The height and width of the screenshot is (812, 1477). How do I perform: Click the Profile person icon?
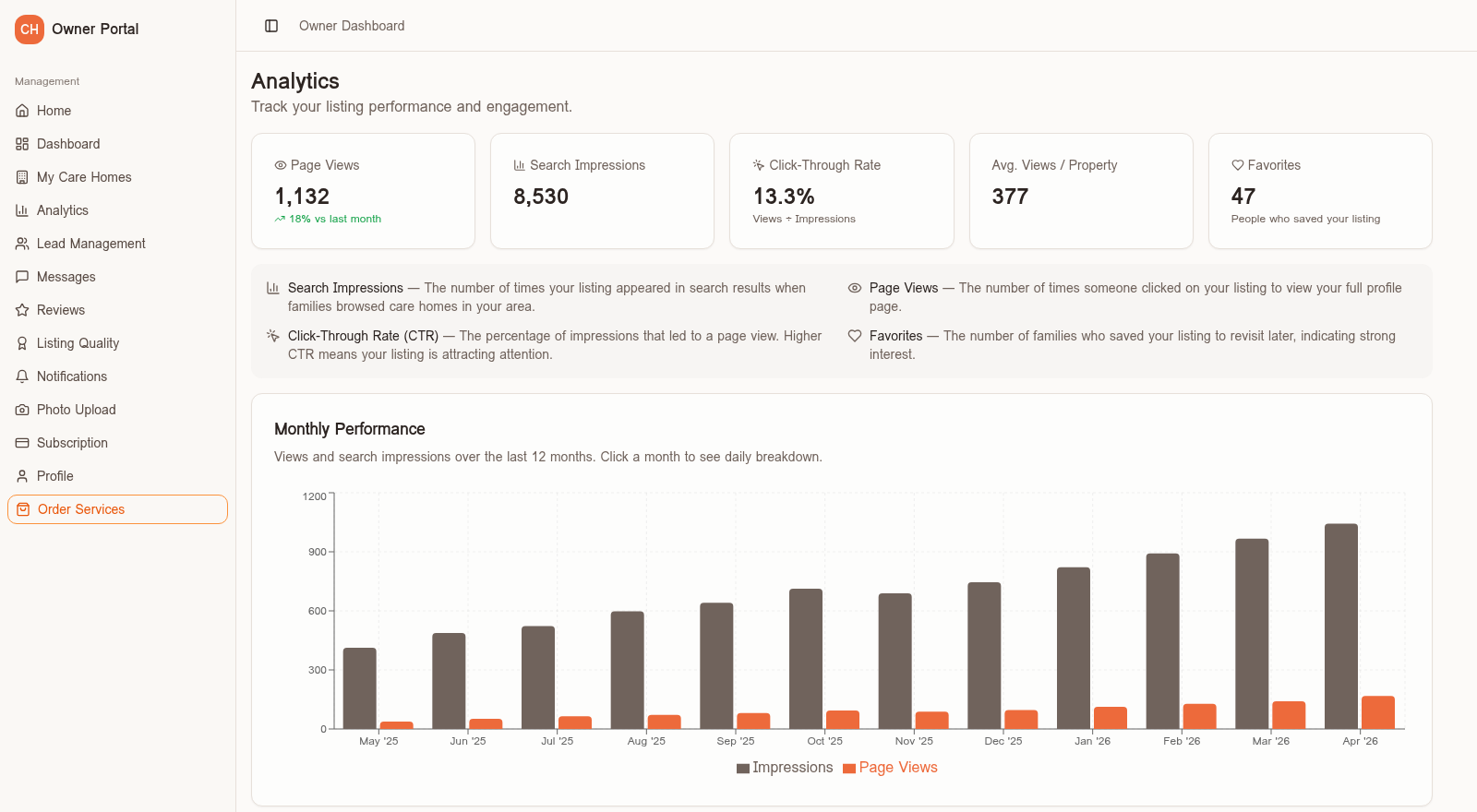(x=22, y=476)
